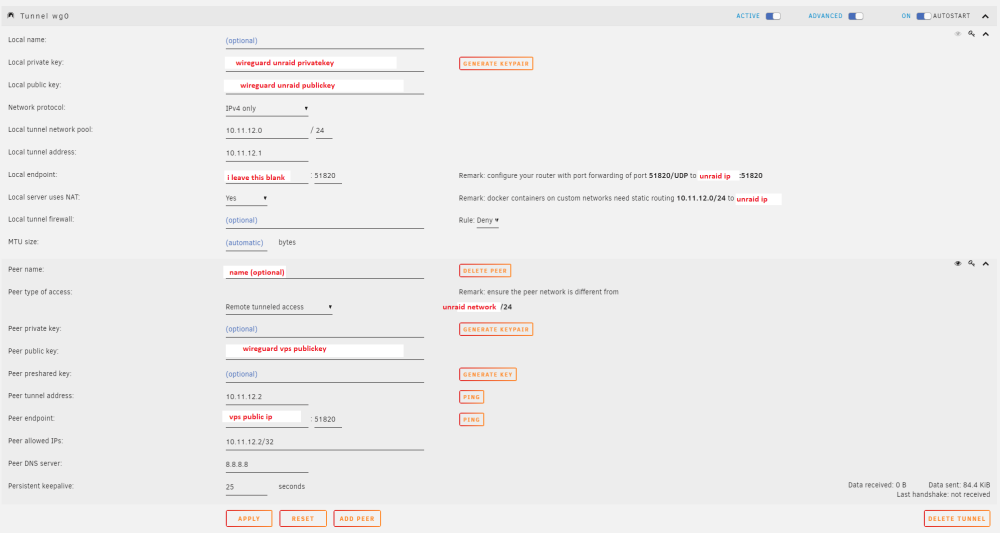
Task: Click the eye icon in the local tunnel section
Action: click(957, 34)
